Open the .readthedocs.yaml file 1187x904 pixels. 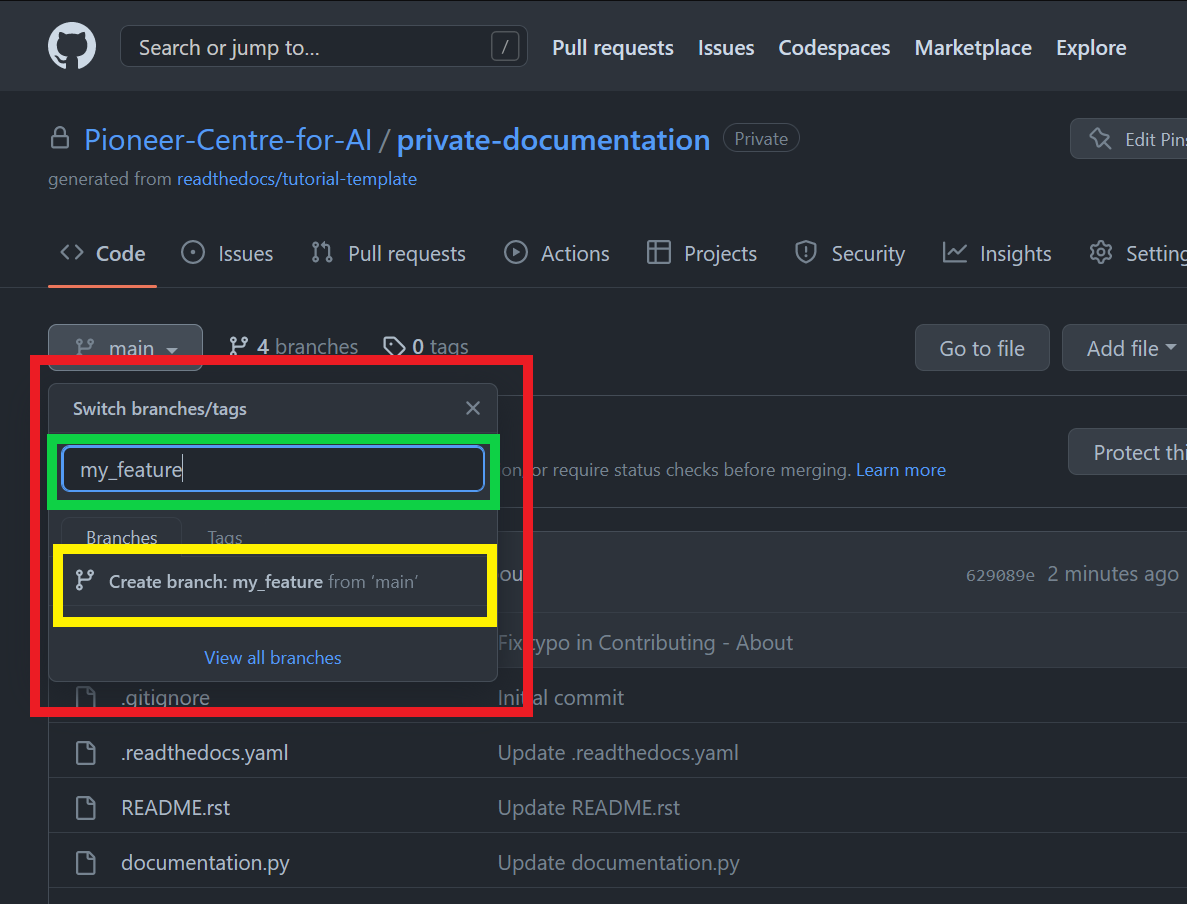pos(204,753)
